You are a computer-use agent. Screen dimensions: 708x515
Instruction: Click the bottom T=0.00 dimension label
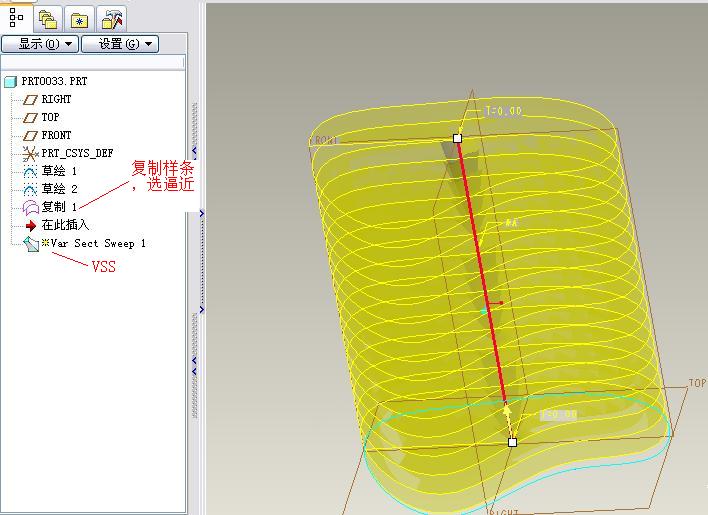click(559, 414)
